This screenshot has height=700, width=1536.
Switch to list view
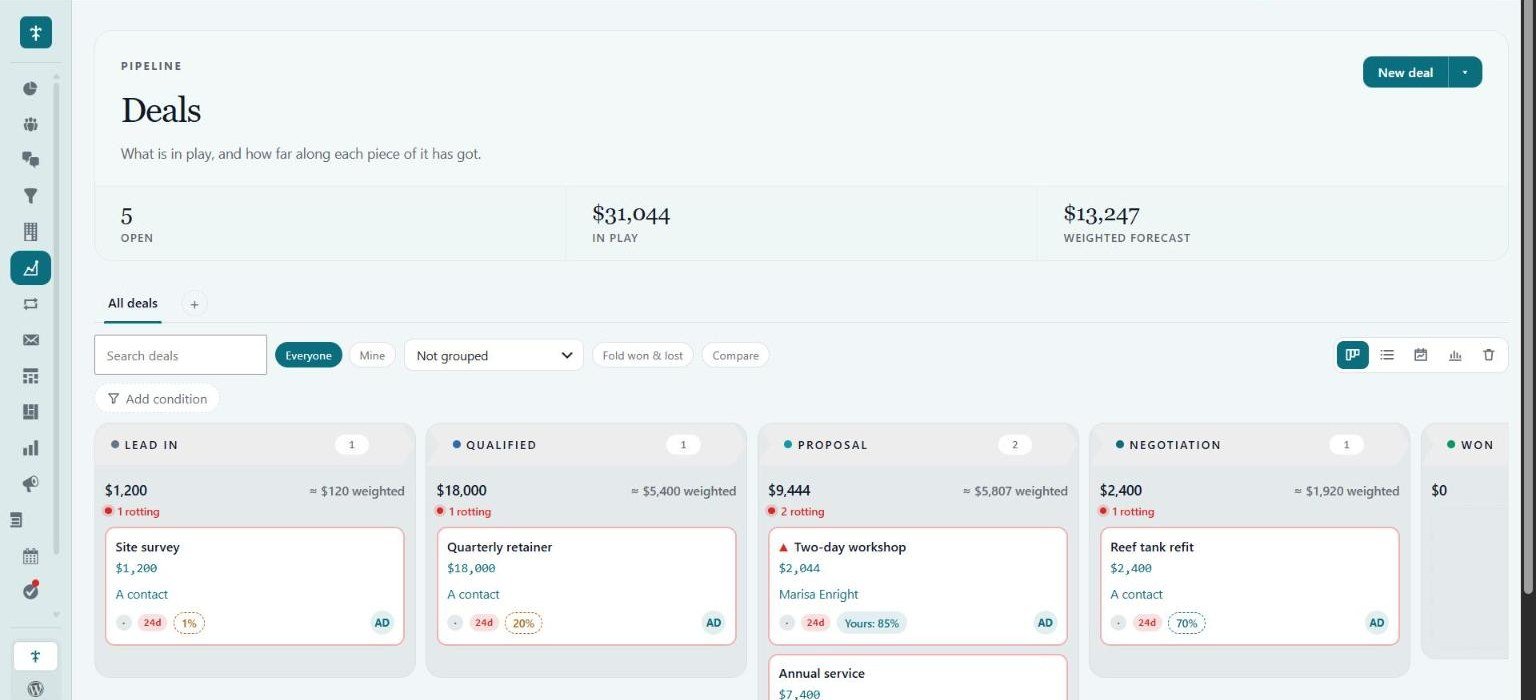point(1387,355)
